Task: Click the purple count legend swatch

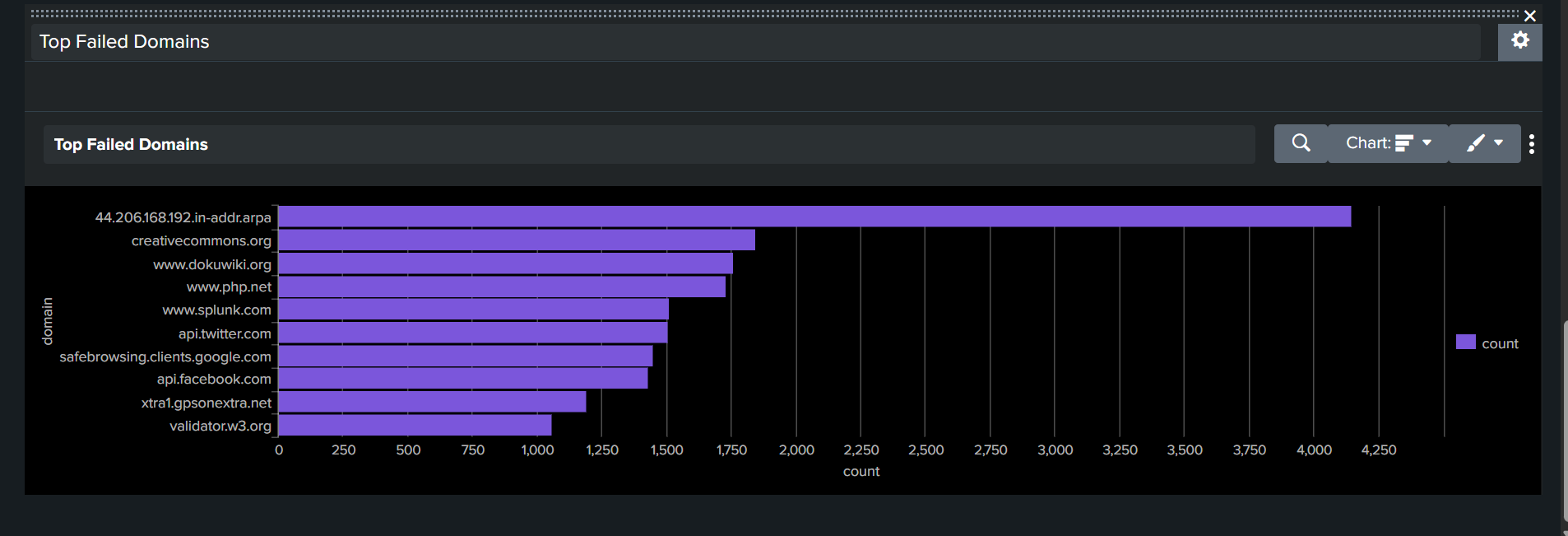Action: click(1466, 342)
